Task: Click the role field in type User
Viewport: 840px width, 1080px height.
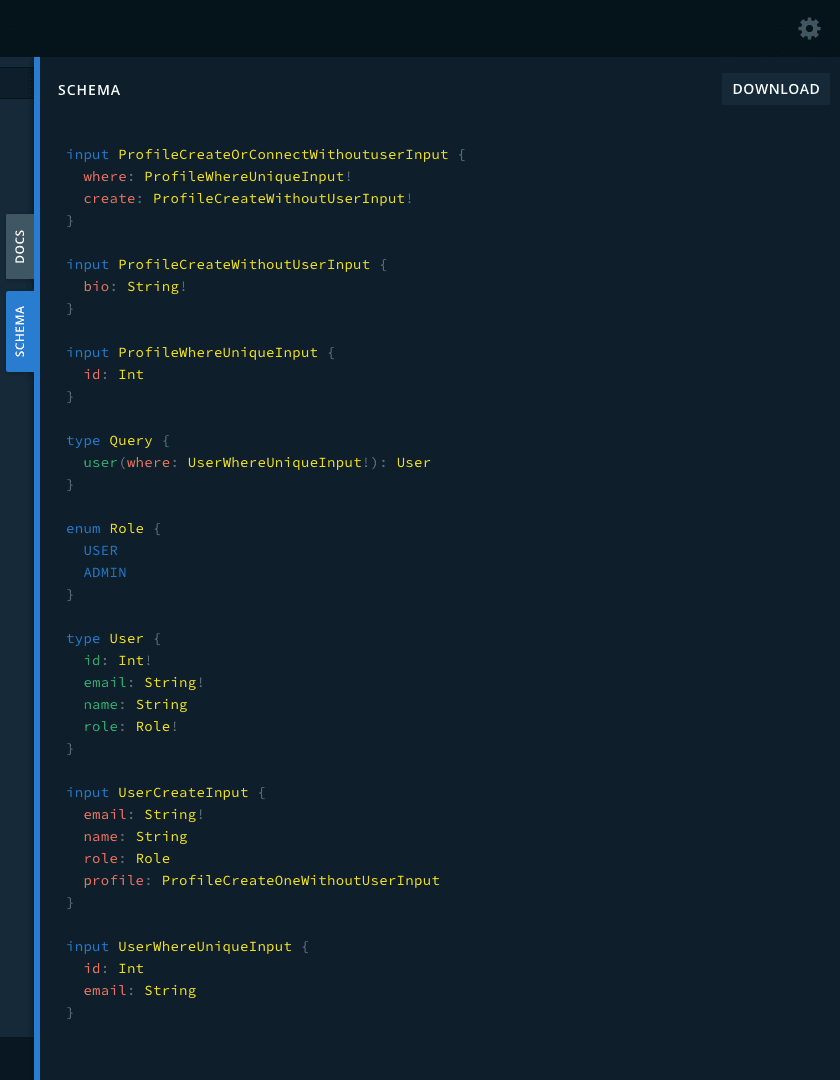Action: pos(100,726)
